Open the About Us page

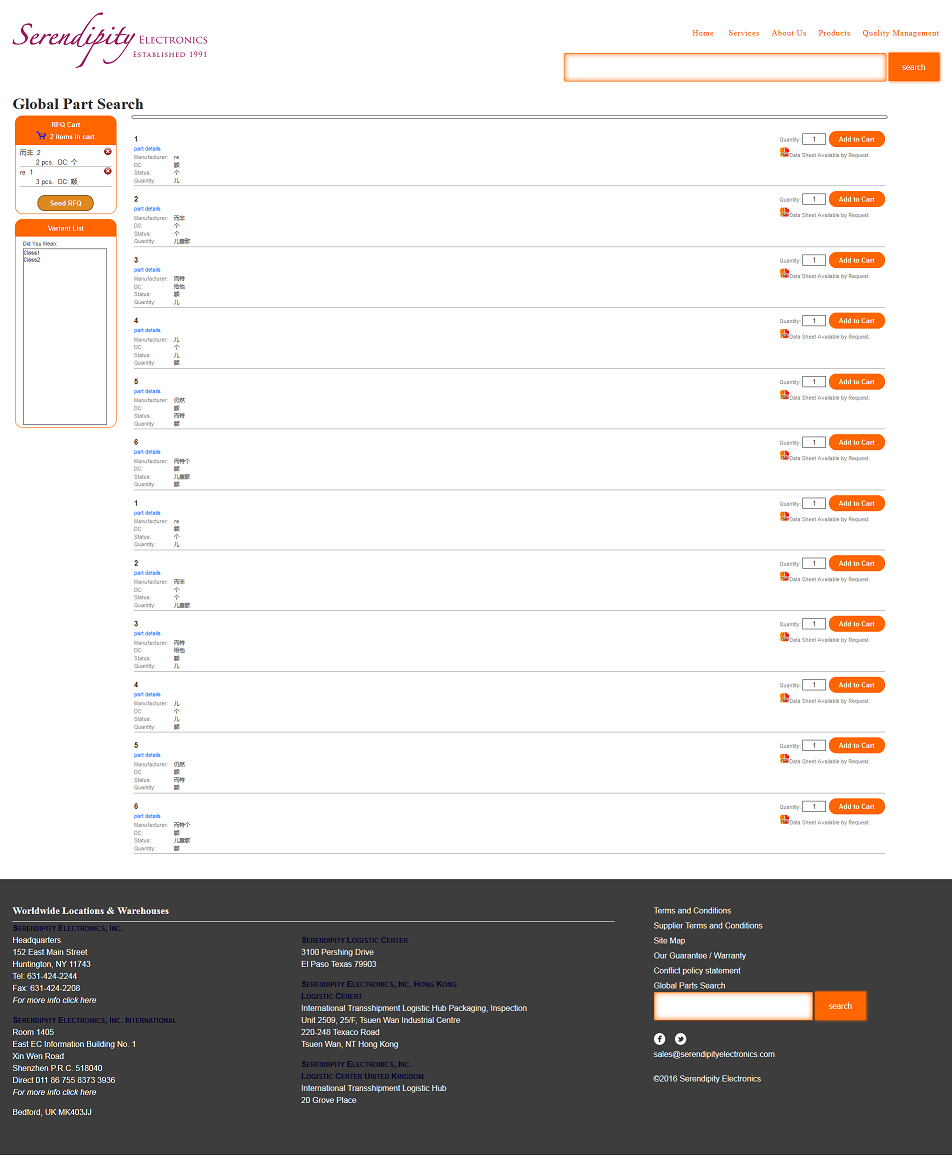point(788,33)
